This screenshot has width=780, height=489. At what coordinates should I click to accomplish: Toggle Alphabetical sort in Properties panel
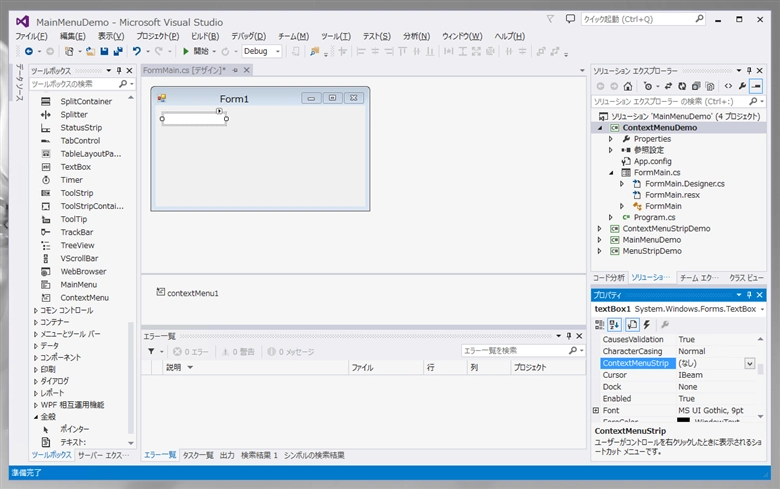pyautogui.click(x=614, y=325)
